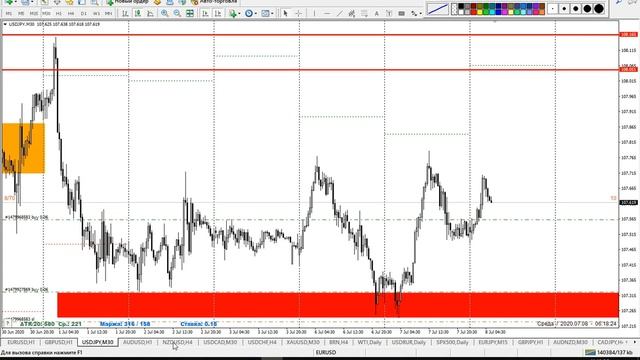The width and height of the screenshot is (640, 360).
Task: Open indicators dropdown arrow
Action: [239, 13]
